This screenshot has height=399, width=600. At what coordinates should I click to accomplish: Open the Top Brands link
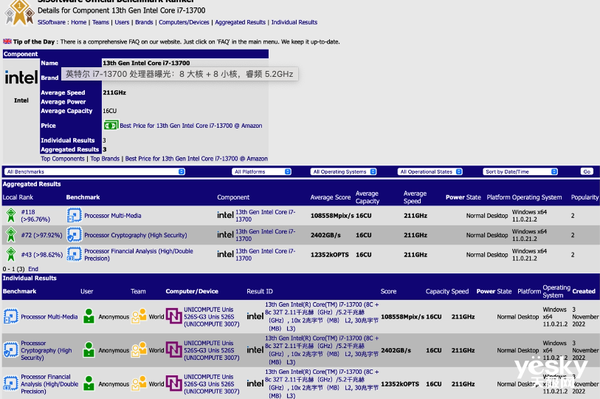(105, 158)
